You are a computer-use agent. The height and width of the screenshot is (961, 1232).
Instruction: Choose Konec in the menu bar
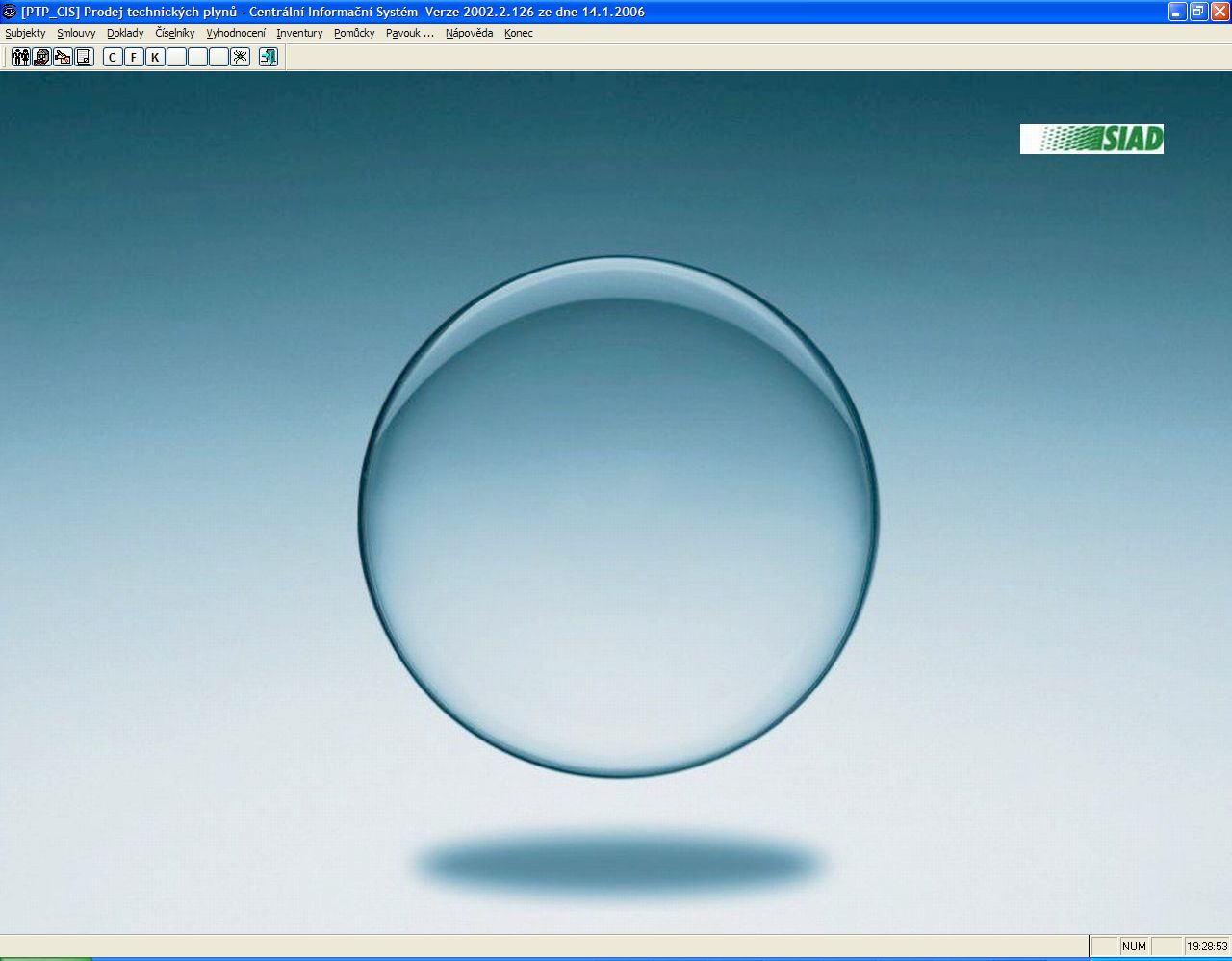point(519,33)
